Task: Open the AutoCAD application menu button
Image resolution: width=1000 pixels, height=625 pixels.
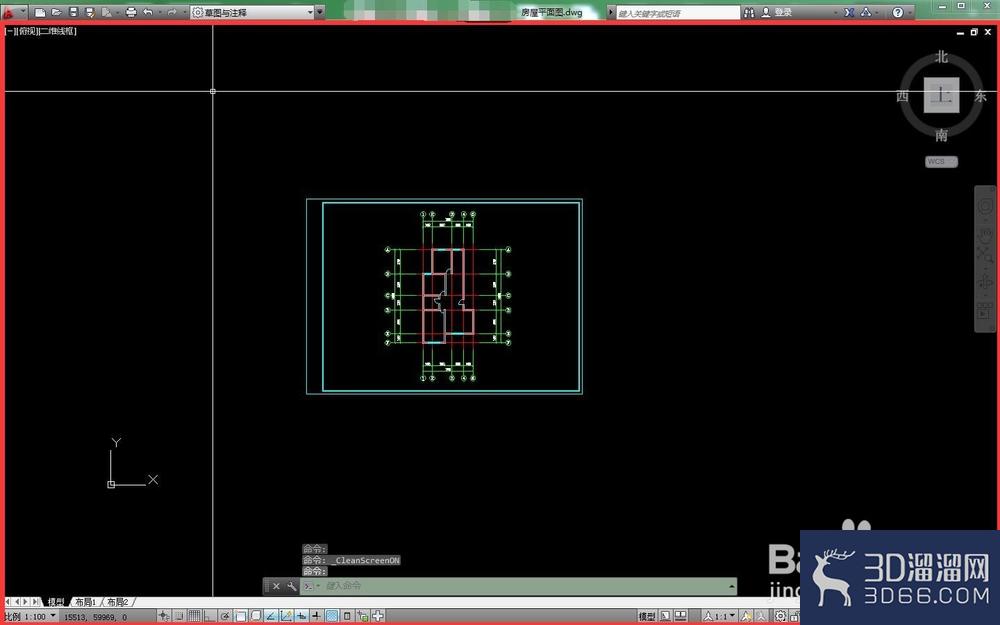Action: click(13, 12)
